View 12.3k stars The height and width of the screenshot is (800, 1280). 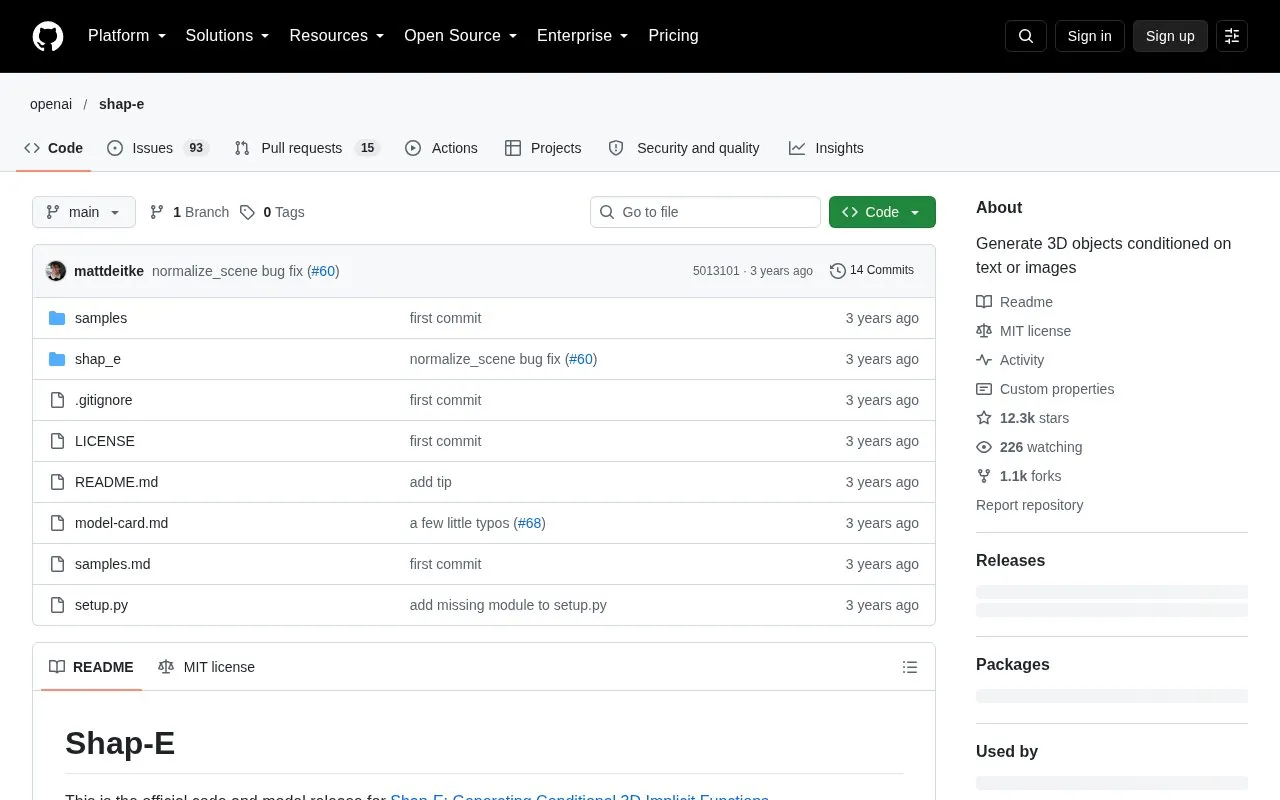[x=1022, y=418]
